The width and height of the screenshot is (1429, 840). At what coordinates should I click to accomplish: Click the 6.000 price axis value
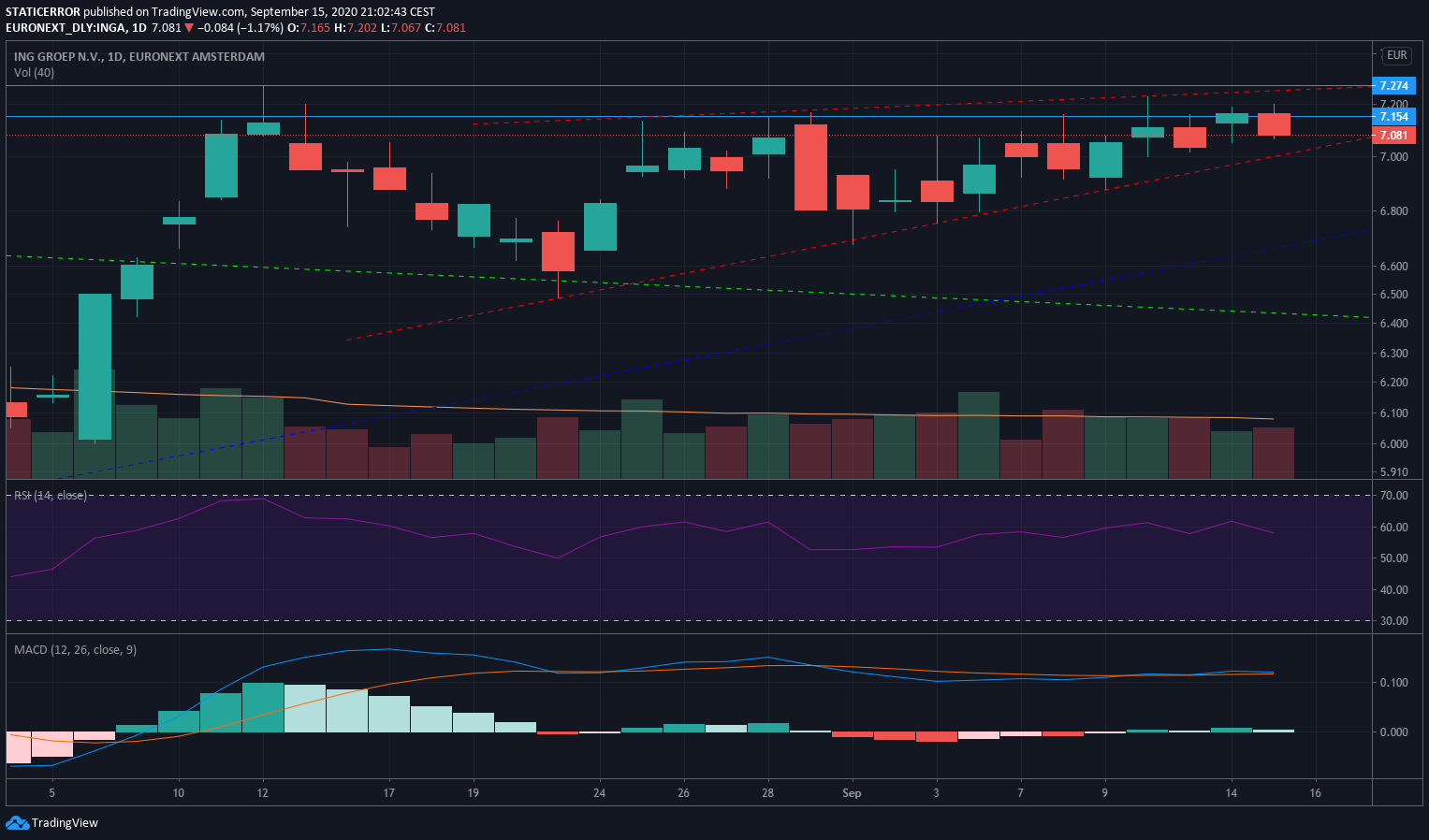[x=1393, y=444]
